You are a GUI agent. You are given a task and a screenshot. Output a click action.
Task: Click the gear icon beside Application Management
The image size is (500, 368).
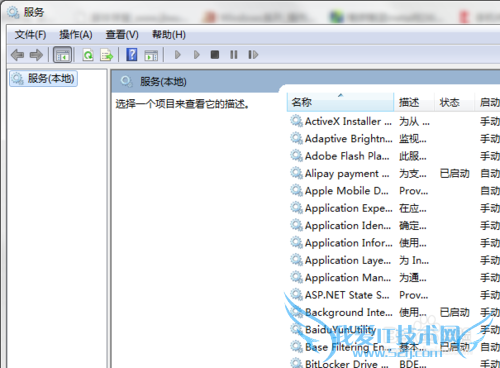(x=296, y=277)
